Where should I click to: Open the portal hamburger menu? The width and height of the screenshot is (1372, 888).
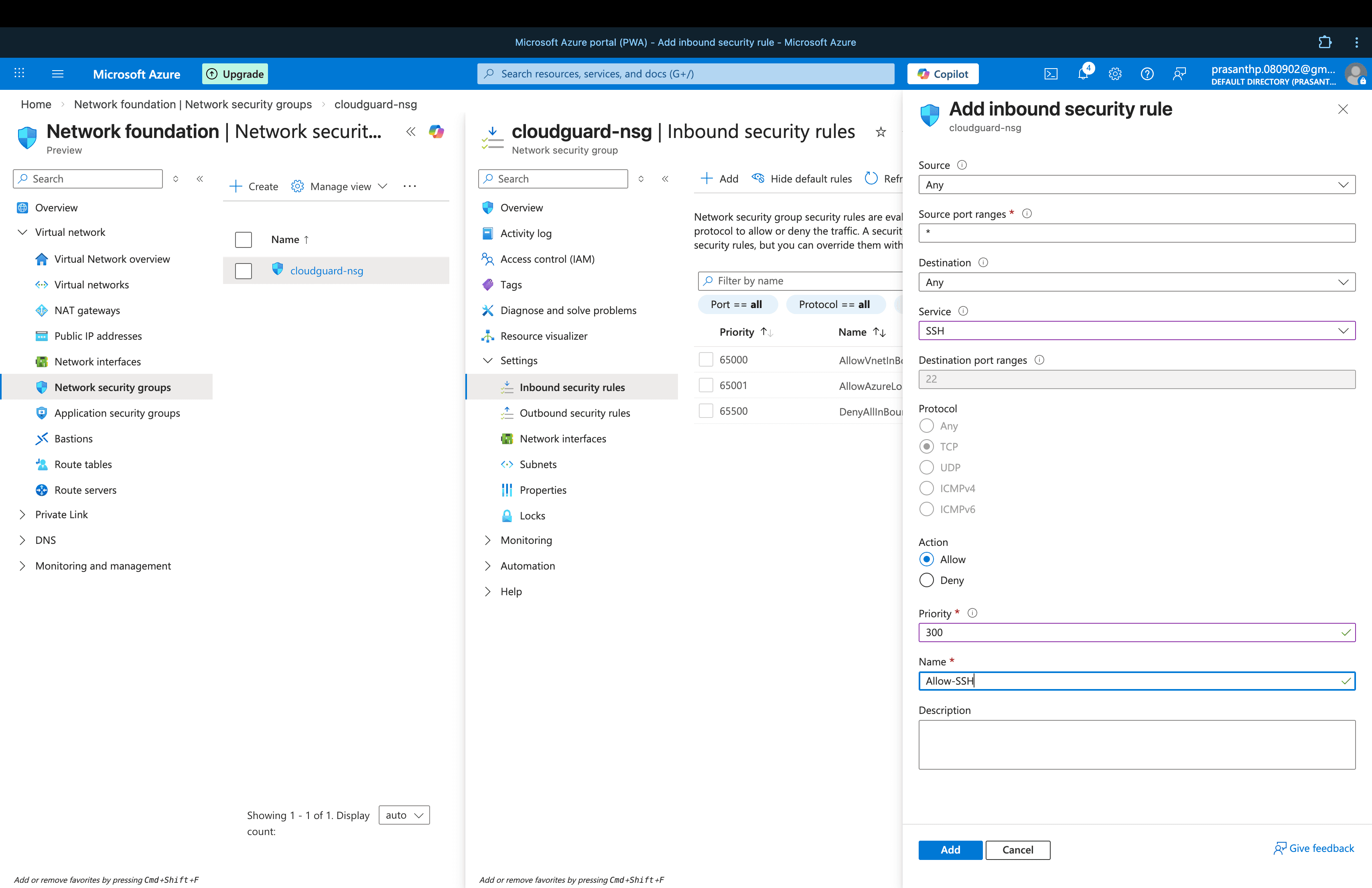coord(58,74)
